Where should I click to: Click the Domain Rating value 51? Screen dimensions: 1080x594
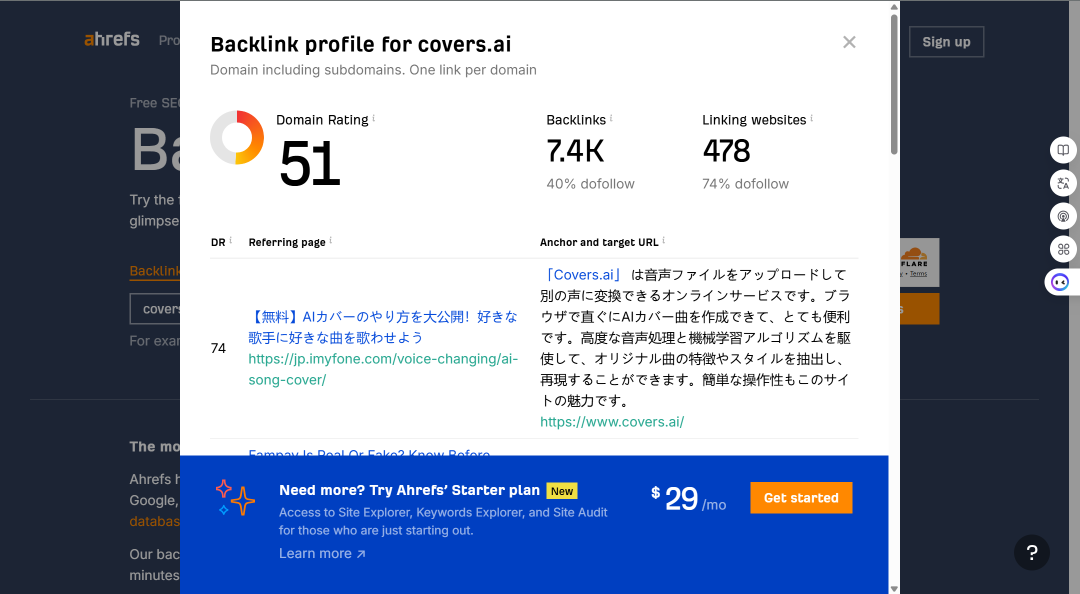pyautogui.click(x=310, y=164)
